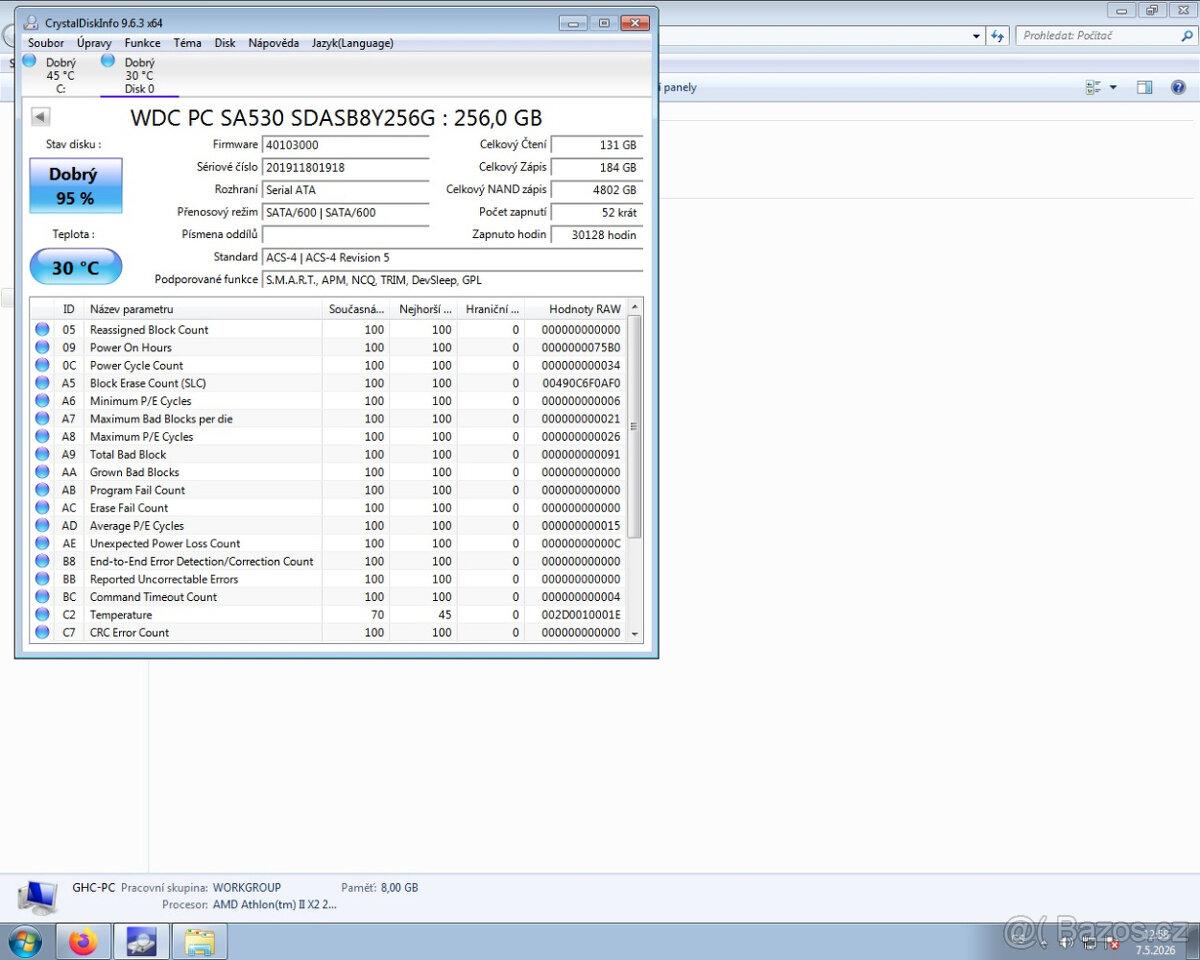
Task: Click status icon of Reported Uncorrectable Errors
Action: point(42,579)
